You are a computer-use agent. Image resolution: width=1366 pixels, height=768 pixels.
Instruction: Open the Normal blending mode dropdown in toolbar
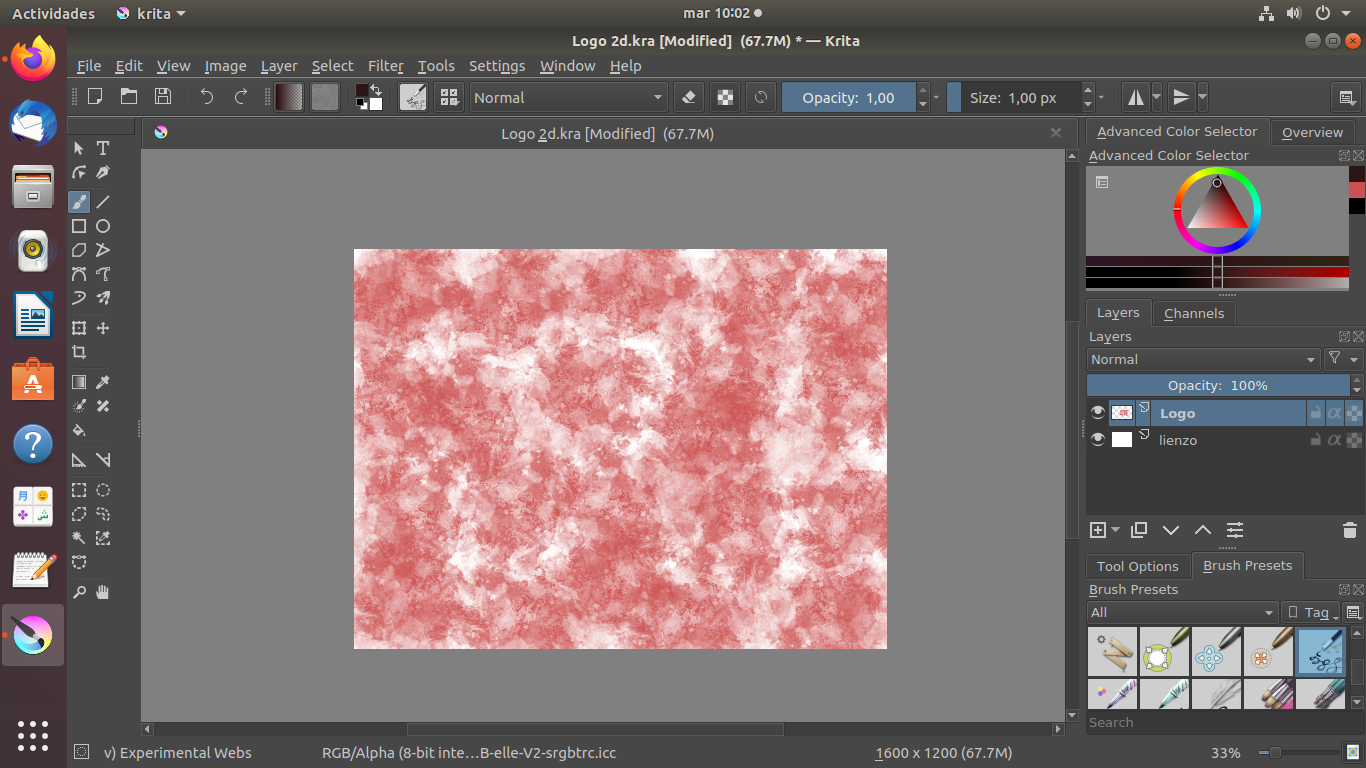567,97
